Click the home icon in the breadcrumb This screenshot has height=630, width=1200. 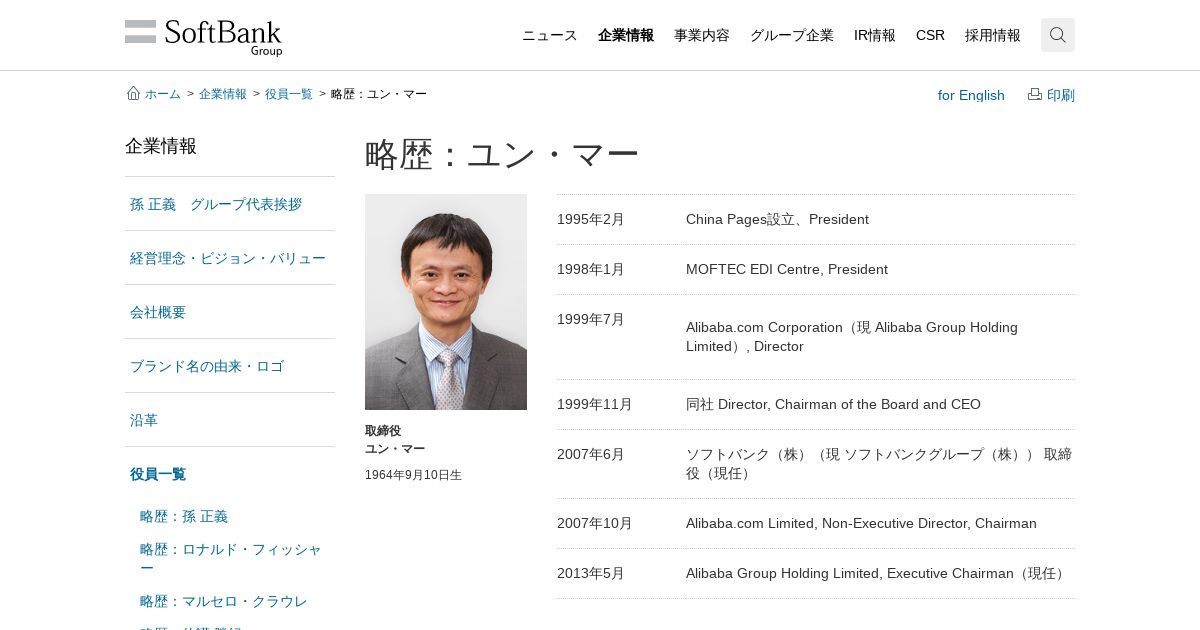(133, 93)
